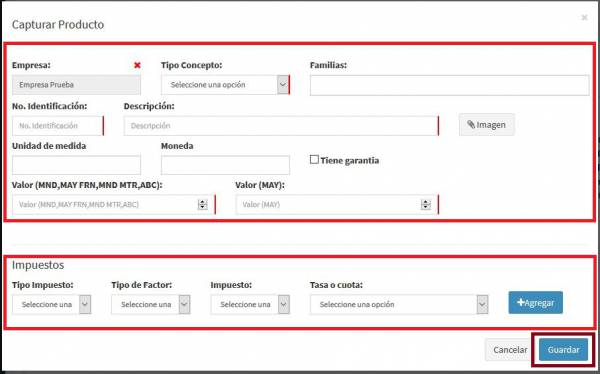Click the No. Identificación text field
Viewport: 600px width, 374px height.
coord(57,126)
